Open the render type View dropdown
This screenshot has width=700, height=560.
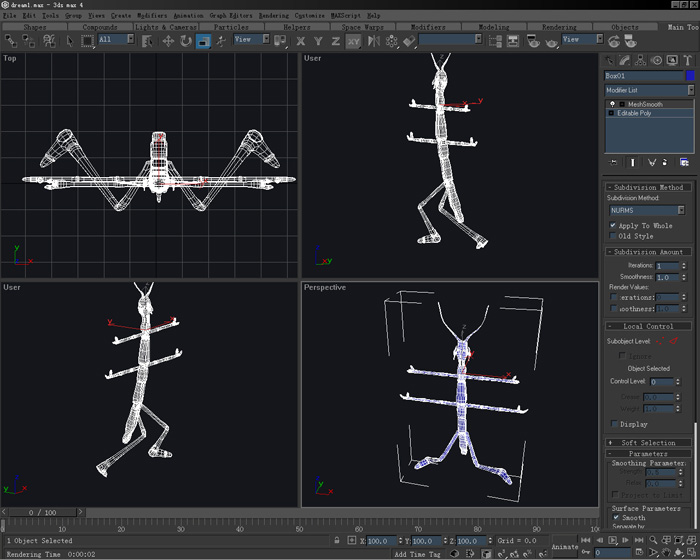point(583,39)
